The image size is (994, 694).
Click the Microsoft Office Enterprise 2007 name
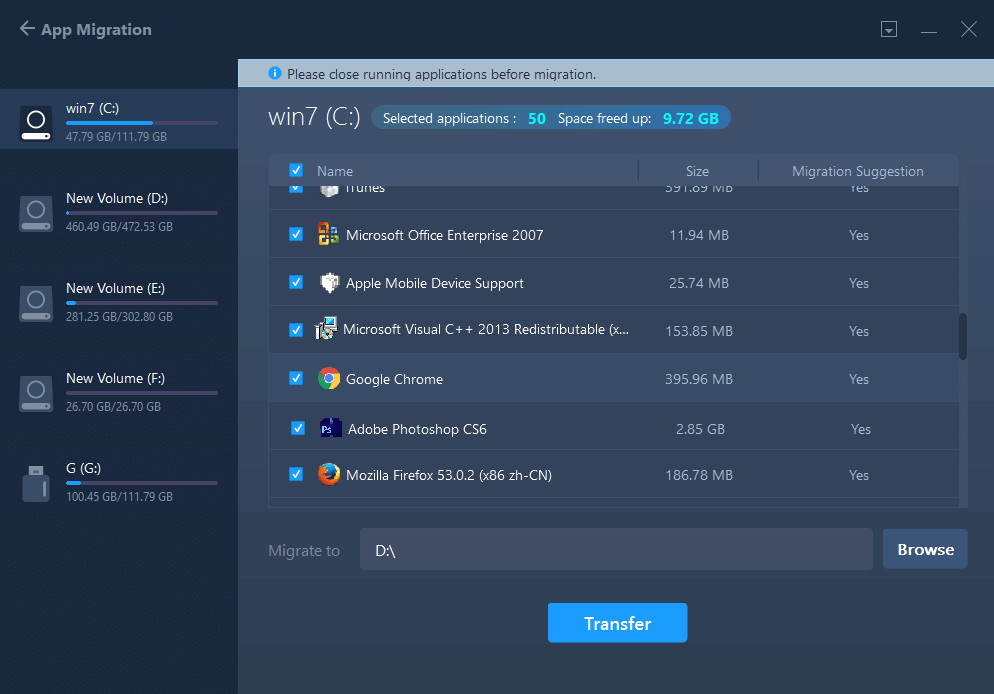coord(444,235)
